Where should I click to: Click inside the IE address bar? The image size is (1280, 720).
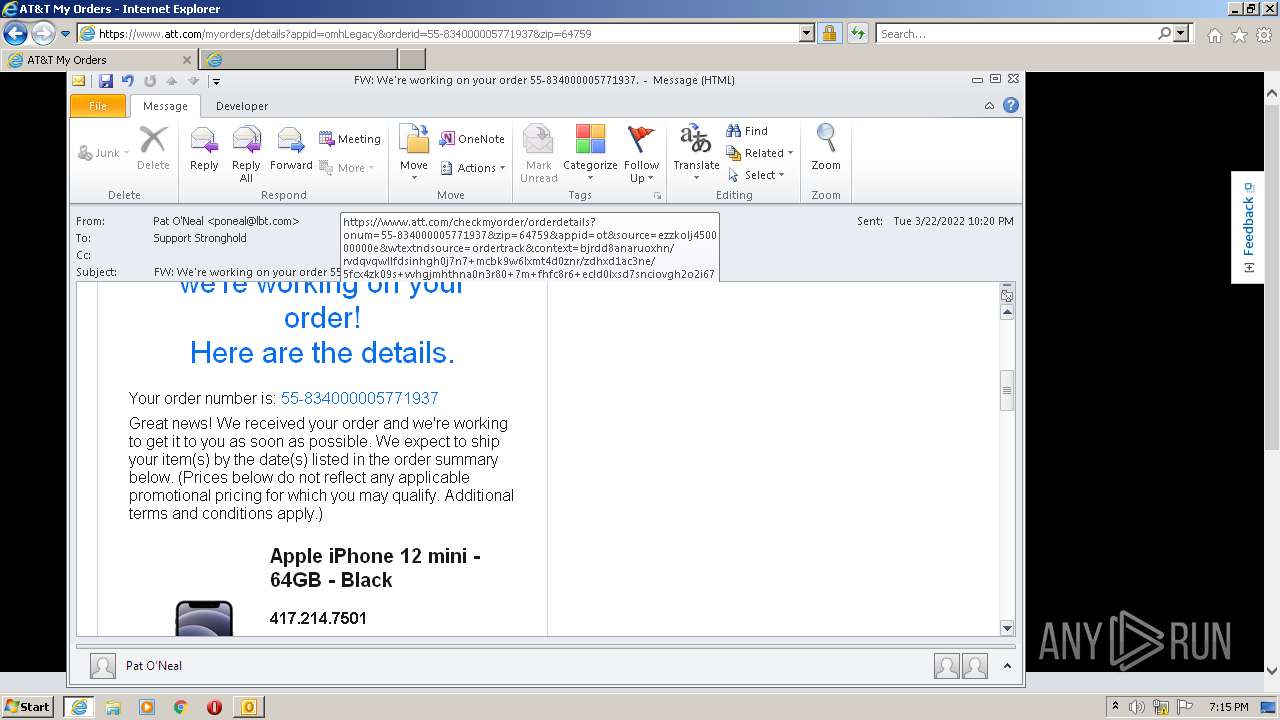448,34
